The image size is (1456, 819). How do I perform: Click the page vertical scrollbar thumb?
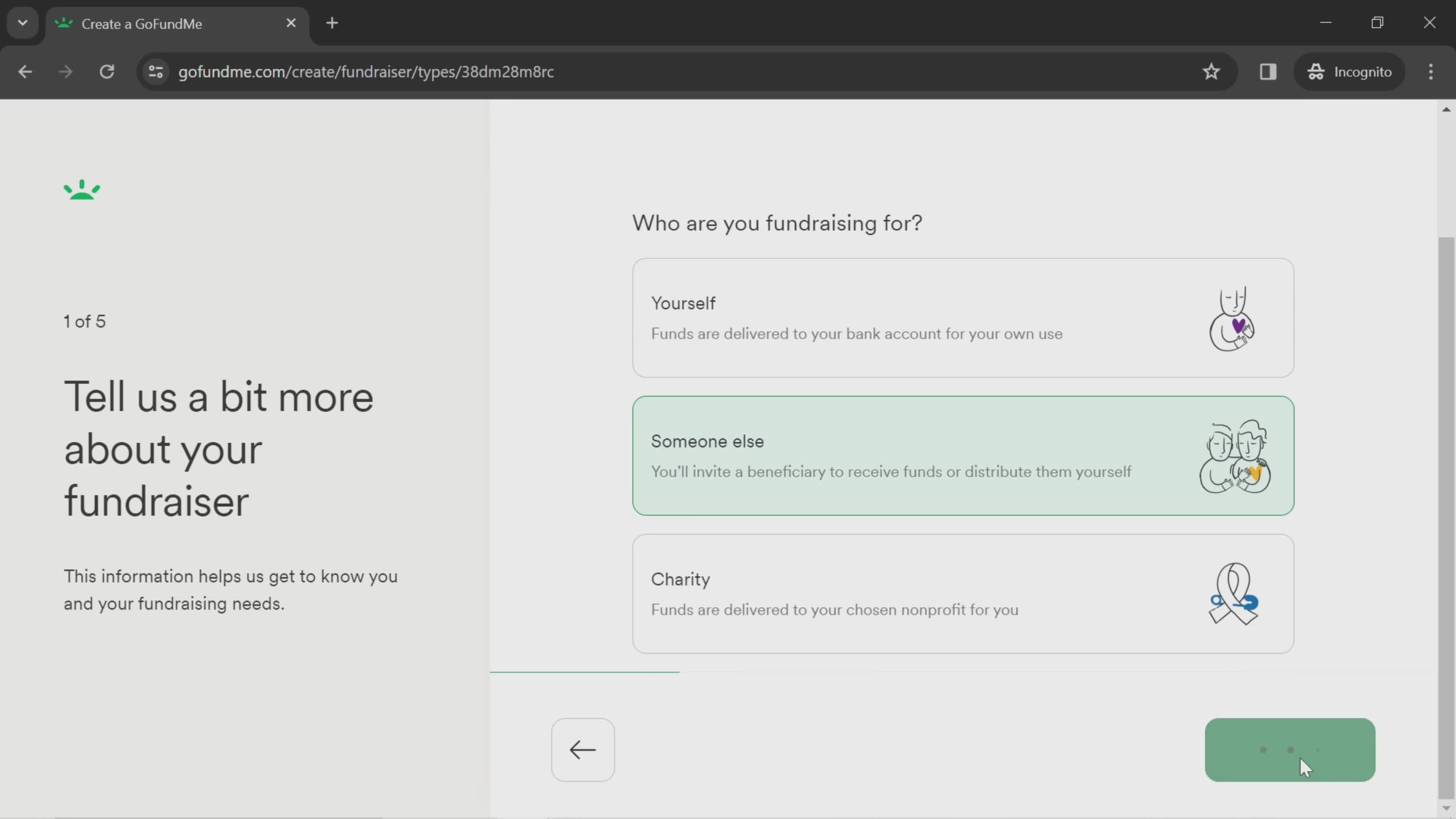[1446, 518]
